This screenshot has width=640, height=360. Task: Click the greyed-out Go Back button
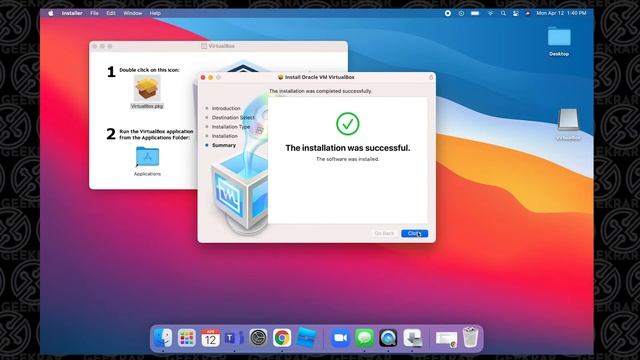tap(384, 233)
